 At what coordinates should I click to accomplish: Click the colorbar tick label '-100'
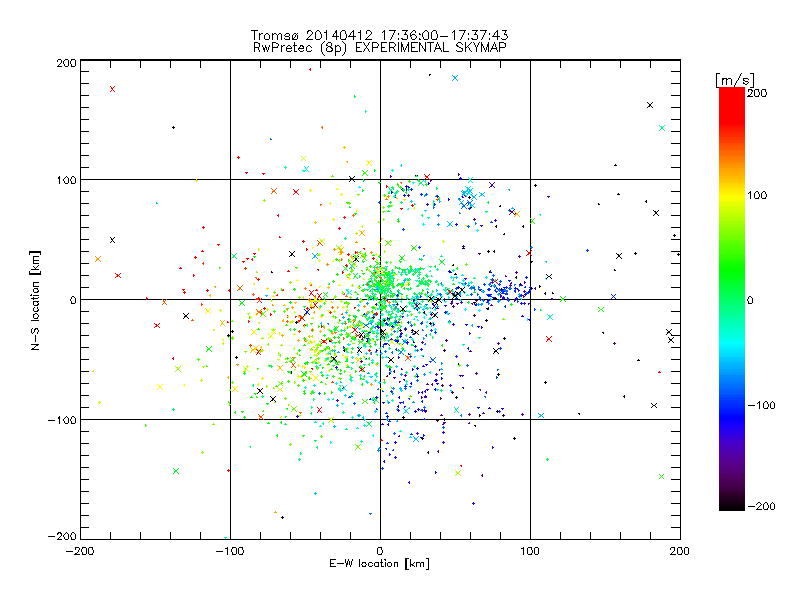(x=761, y=406)
